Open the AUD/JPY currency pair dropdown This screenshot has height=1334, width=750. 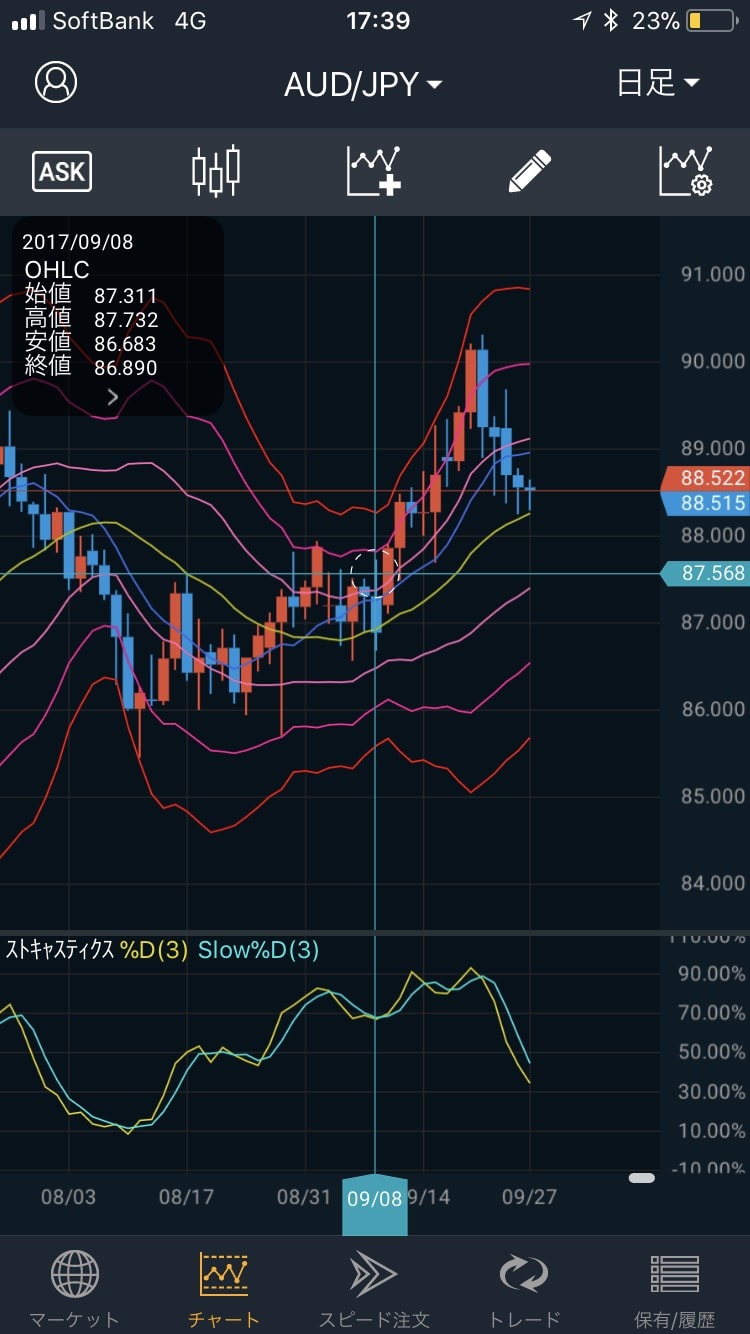363,84
